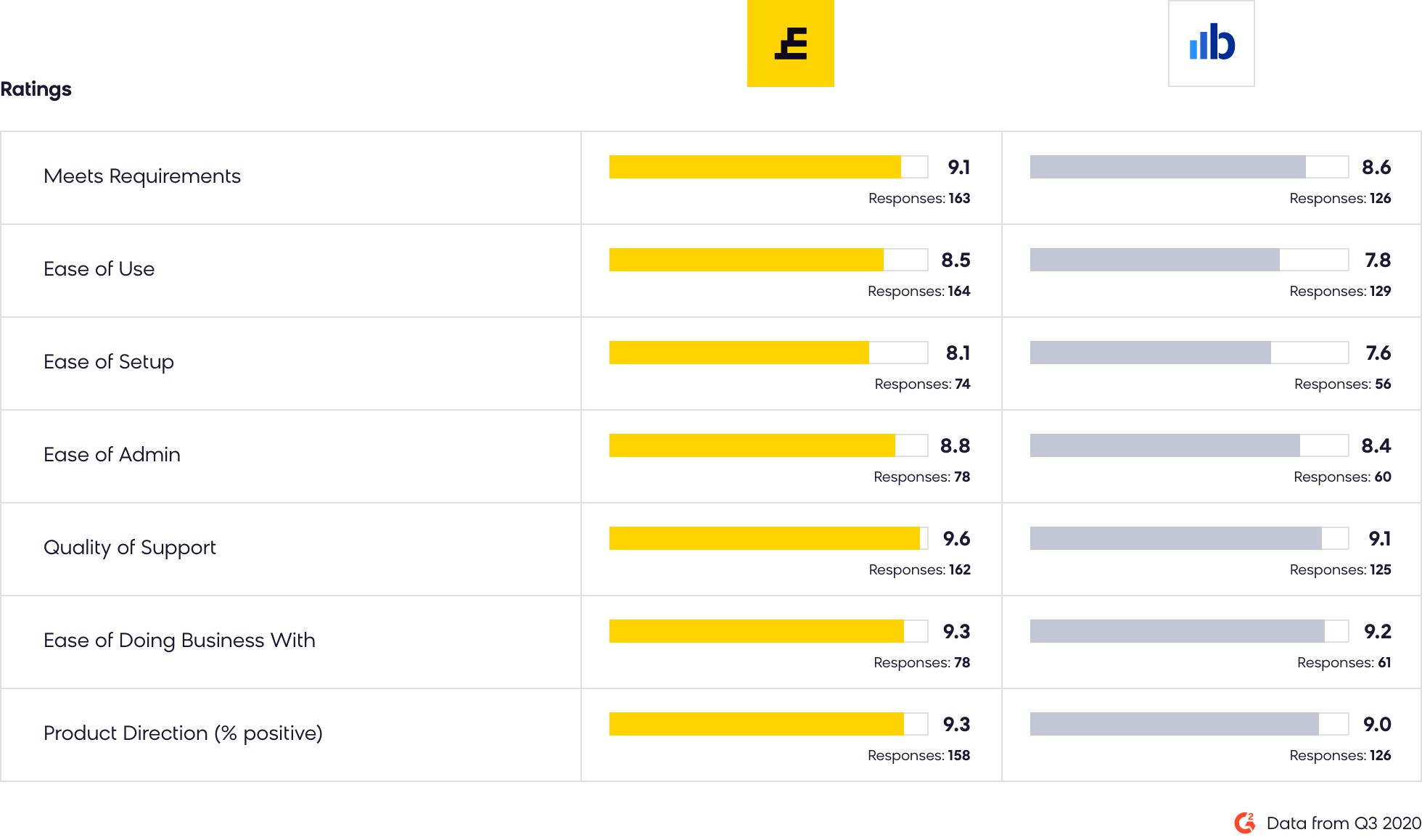This screenshot has height=840, width=1422.
Task: Select the Meets Requirements row label
Action: tap(142, 176)
